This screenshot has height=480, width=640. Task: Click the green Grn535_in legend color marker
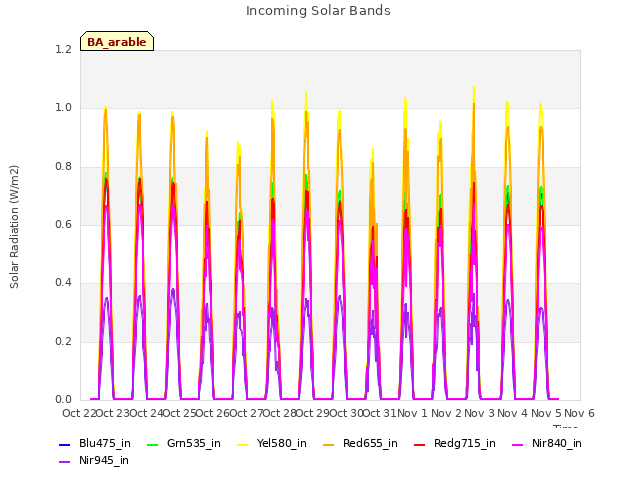(x=152, y=444)
